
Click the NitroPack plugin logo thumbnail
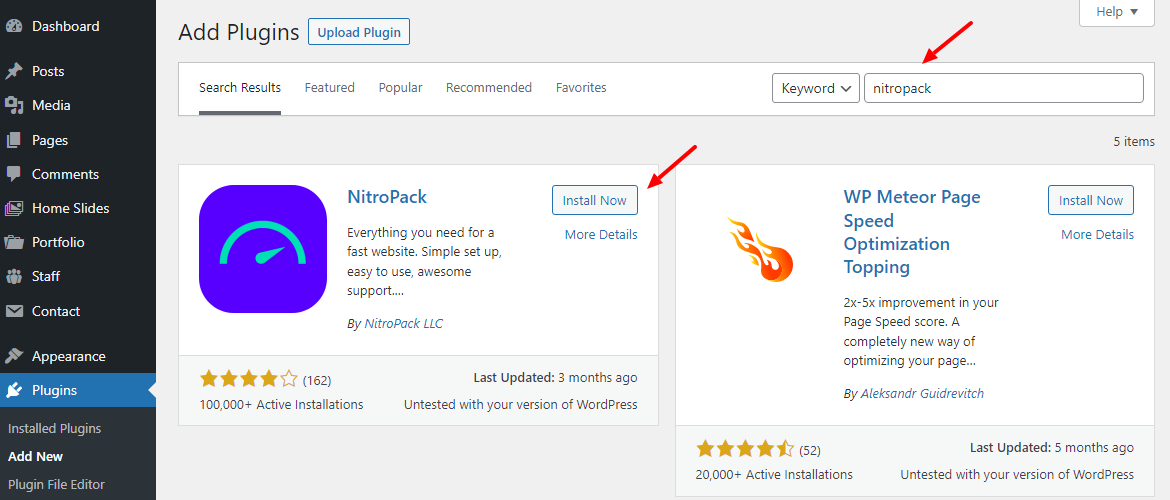pyautogui.click(x=263, y=249)
